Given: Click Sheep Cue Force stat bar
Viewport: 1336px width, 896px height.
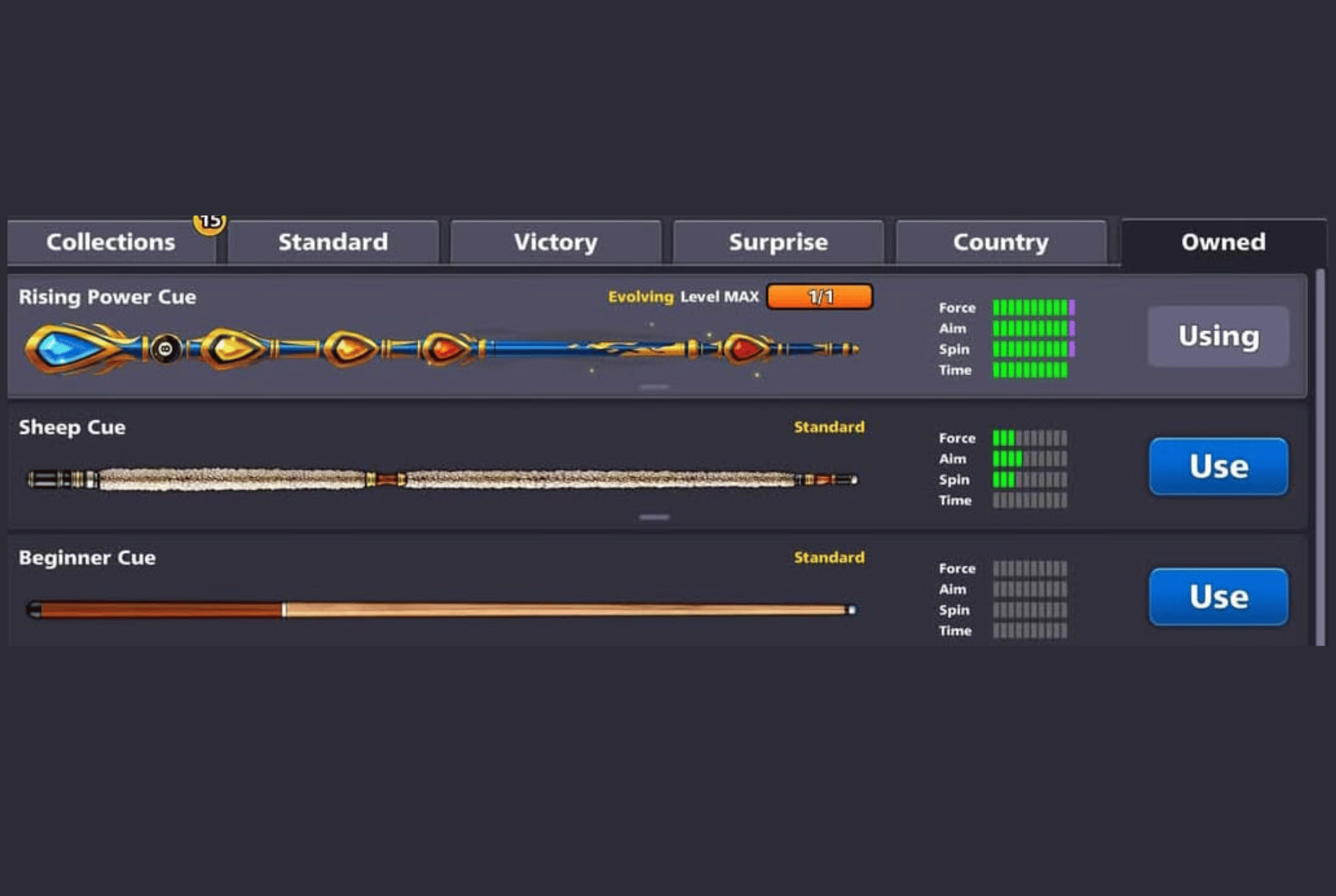Looking at the screenshot, I should 1030,438.
